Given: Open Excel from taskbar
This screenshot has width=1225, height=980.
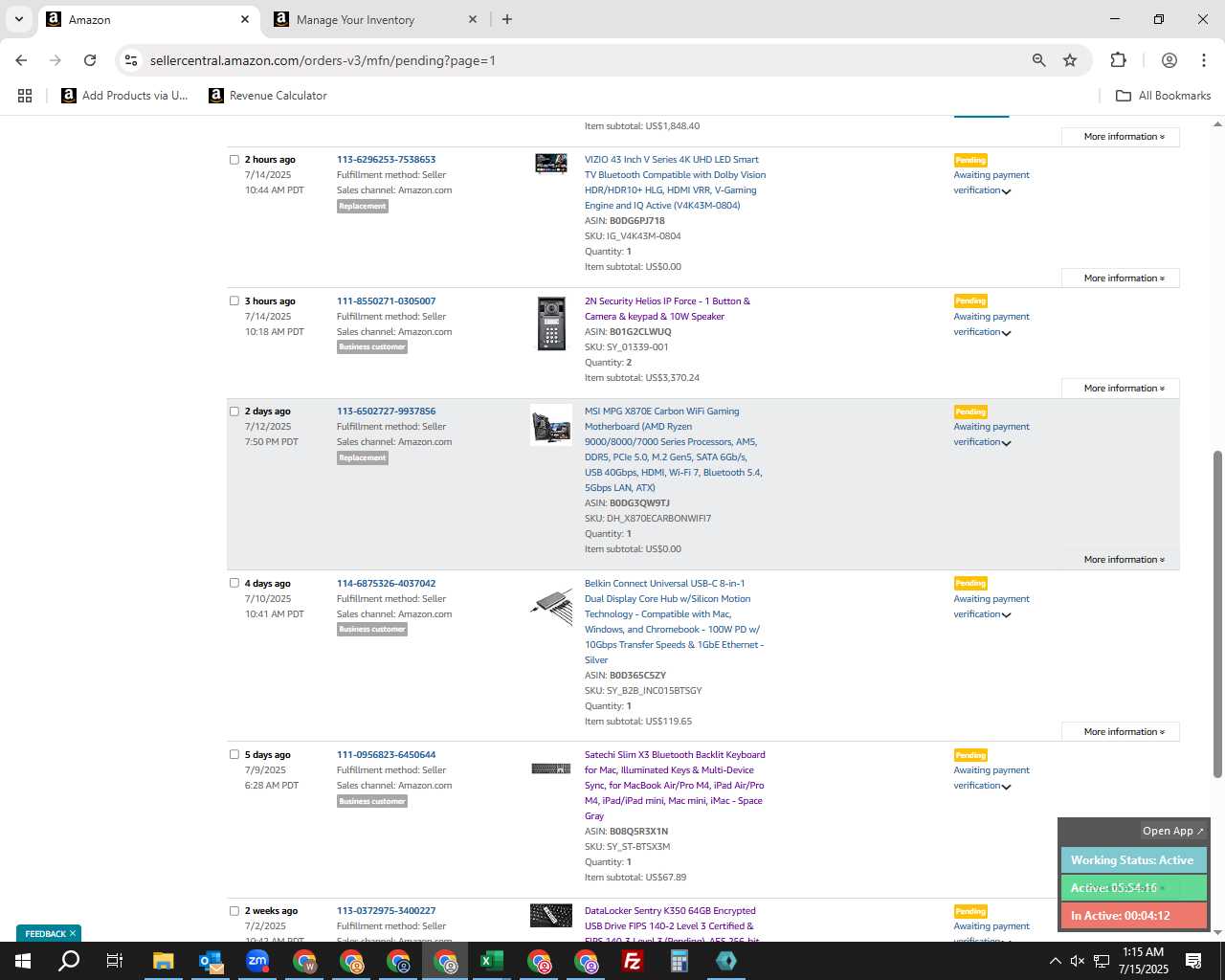Looking at the screenshot, I should [x=492, y=961].
